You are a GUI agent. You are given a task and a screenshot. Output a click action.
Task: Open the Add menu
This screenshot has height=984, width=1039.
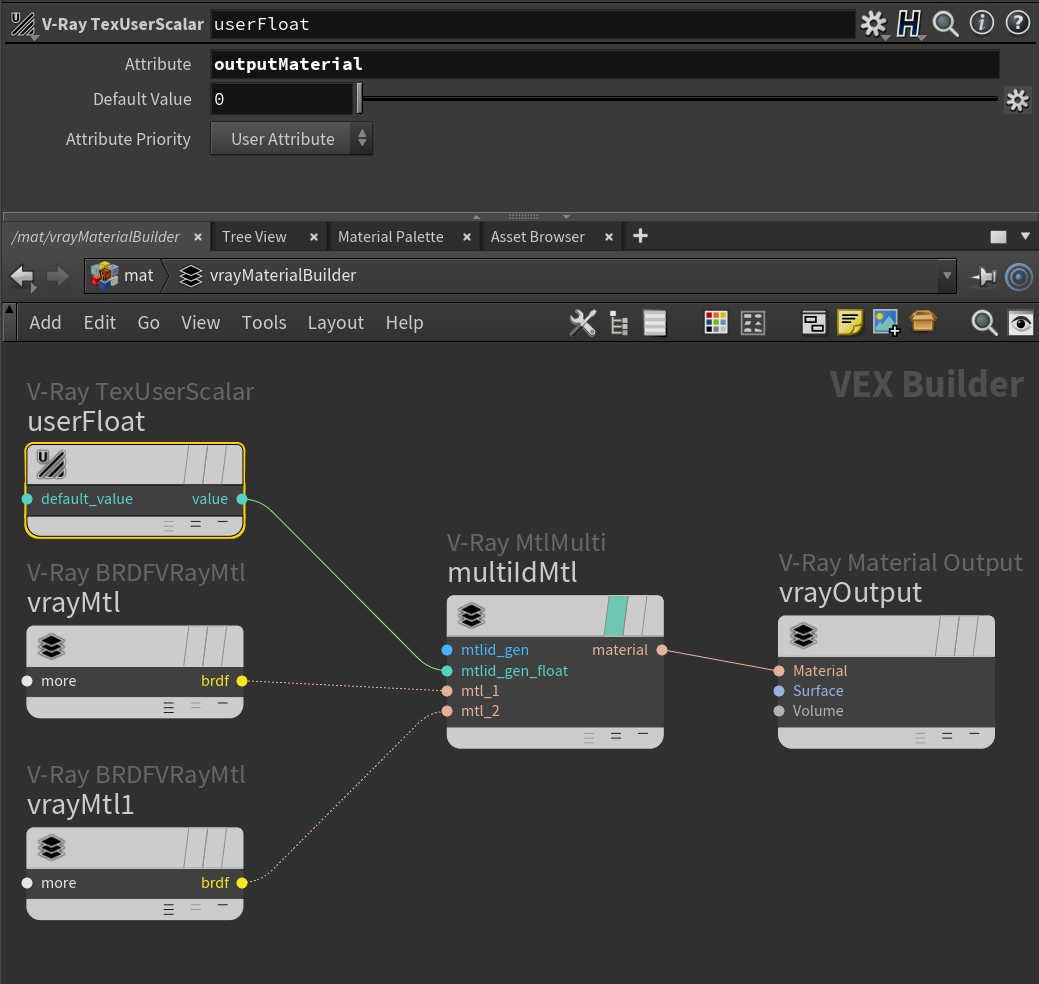(45, 323)
